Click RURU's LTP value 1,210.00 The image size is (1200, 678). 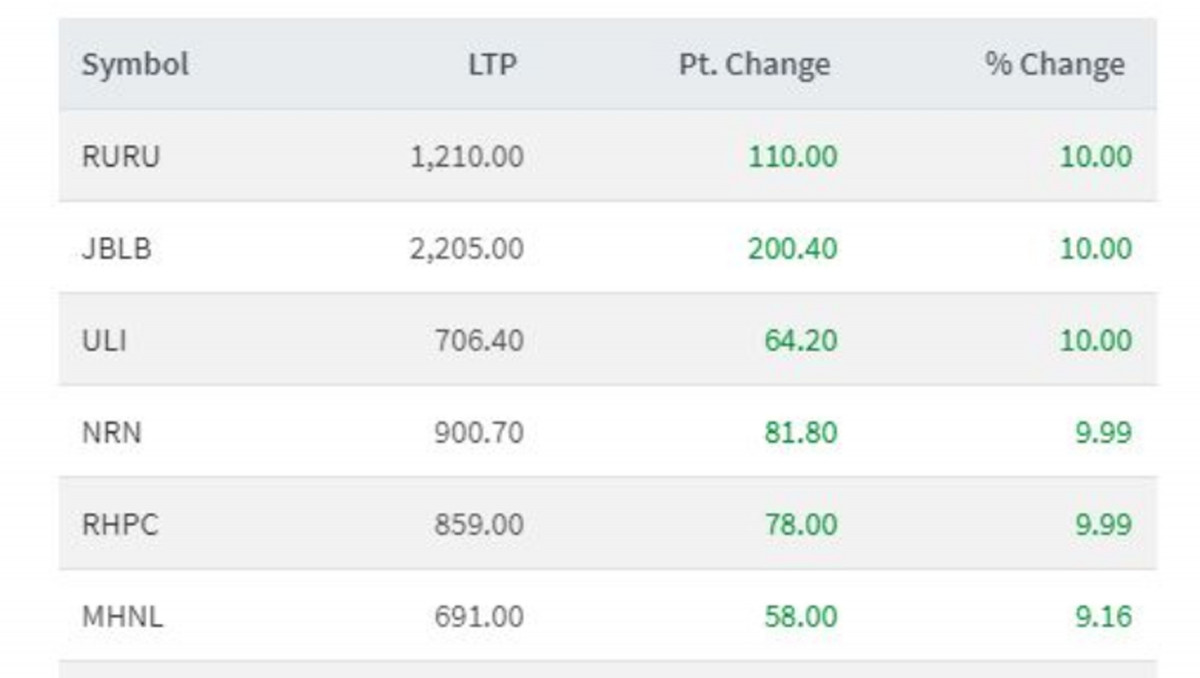click(466, 157)
